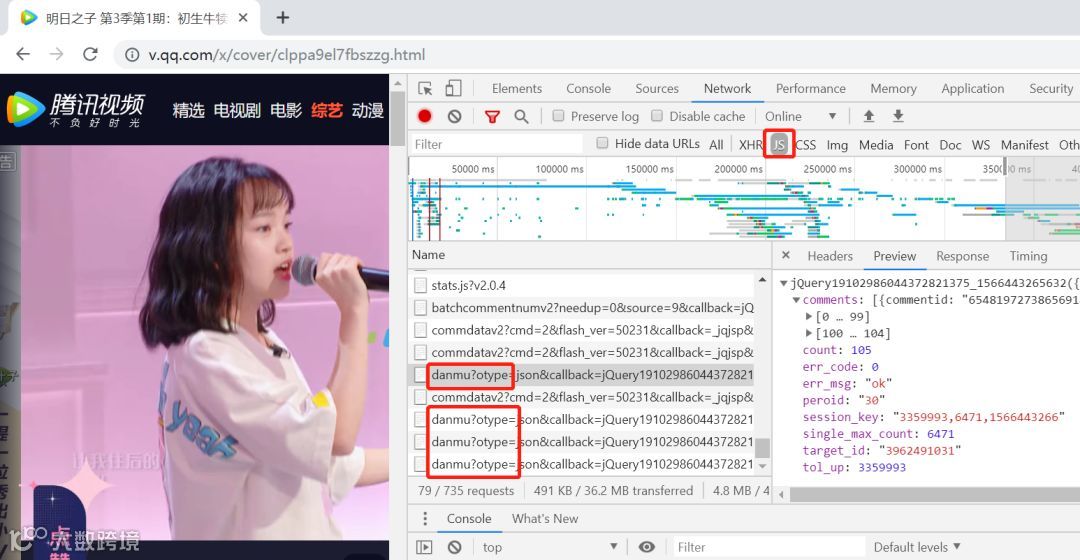Open the Security panel tab
1080x560 pixels.
point(1050,88)
